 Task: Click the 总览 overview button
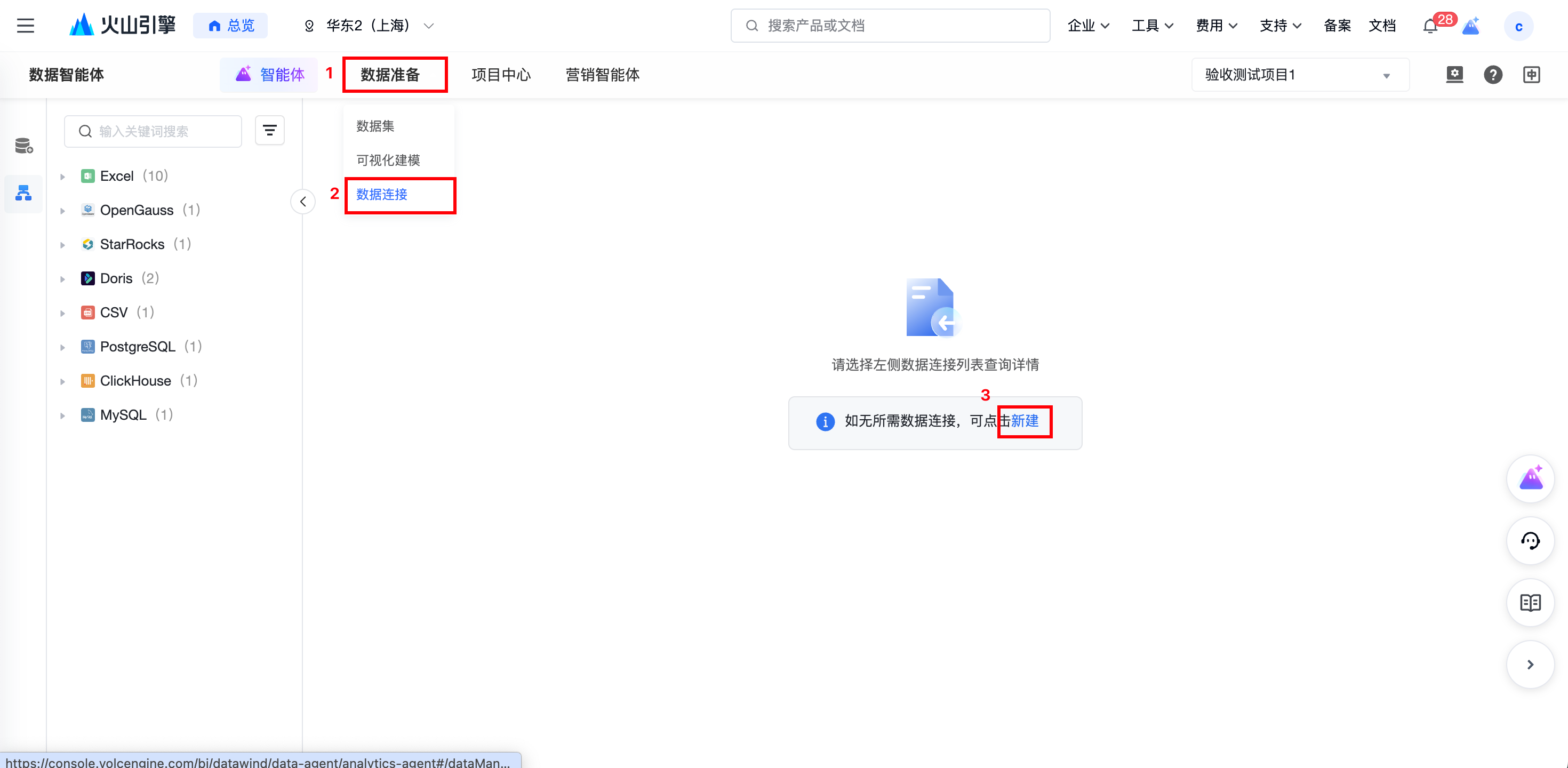231,26
